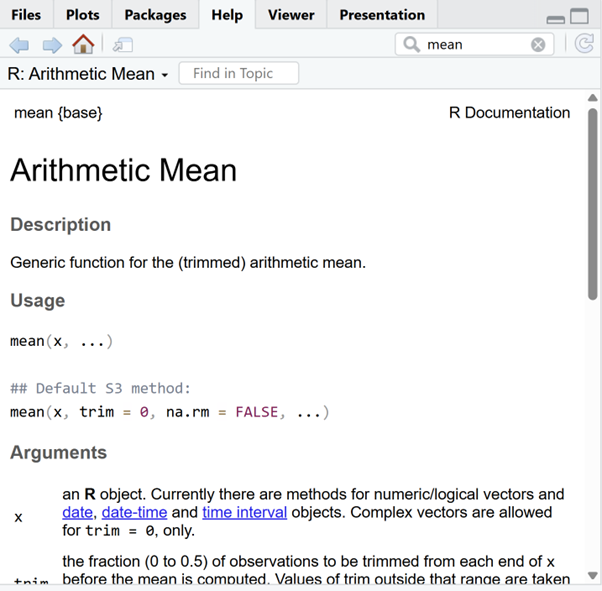Click the x argument name
Viewport: 602px width, 591px height.
[18, 518]
